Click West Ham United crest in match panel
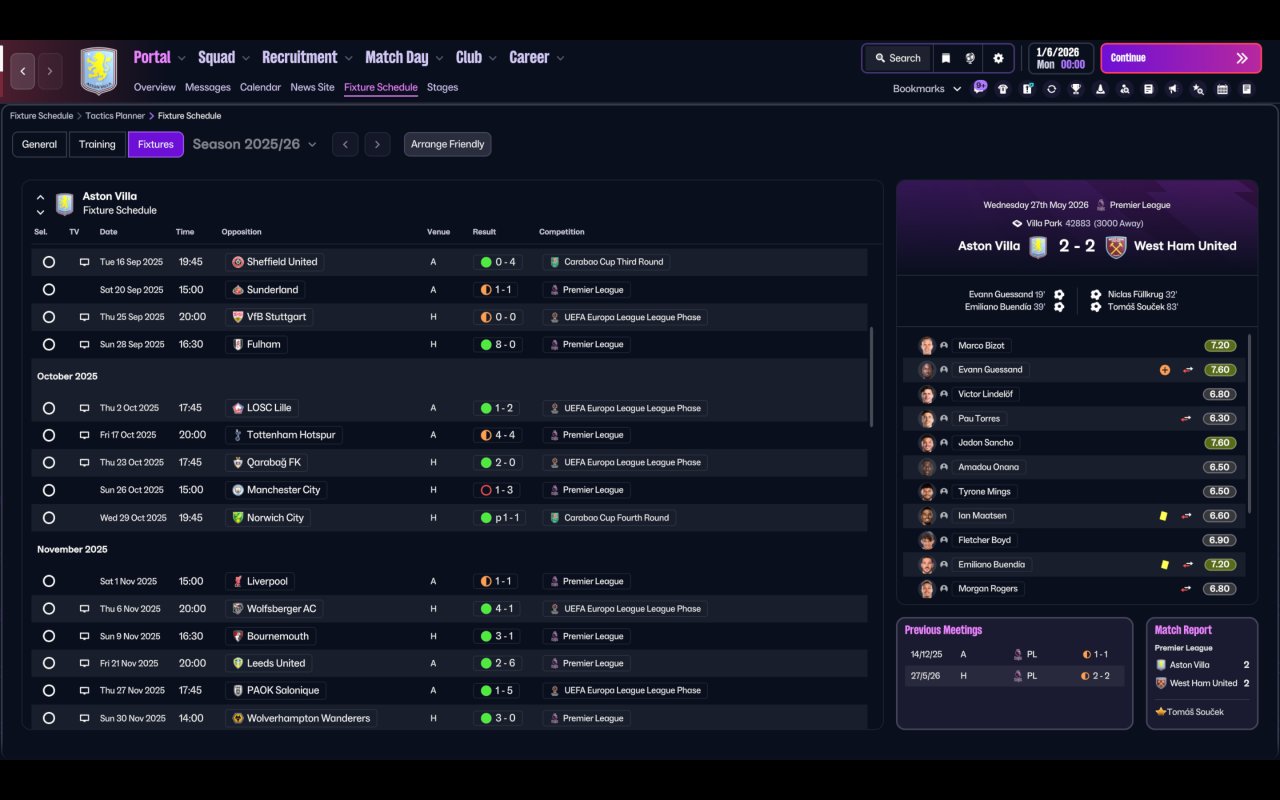 [x=1116, y=246]
